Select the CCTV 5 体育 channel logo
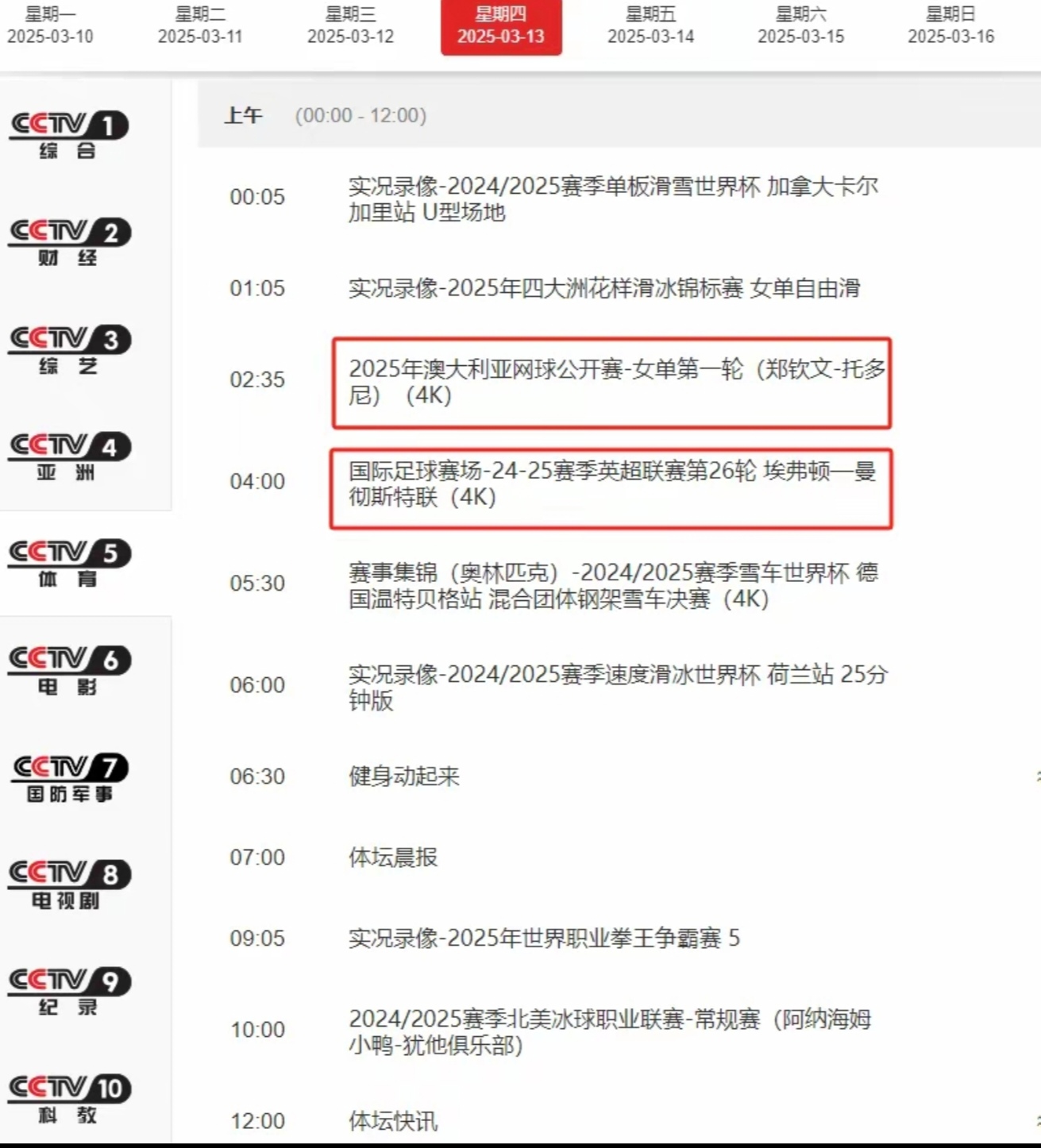 pyautogui.click(x=69, y=564)
